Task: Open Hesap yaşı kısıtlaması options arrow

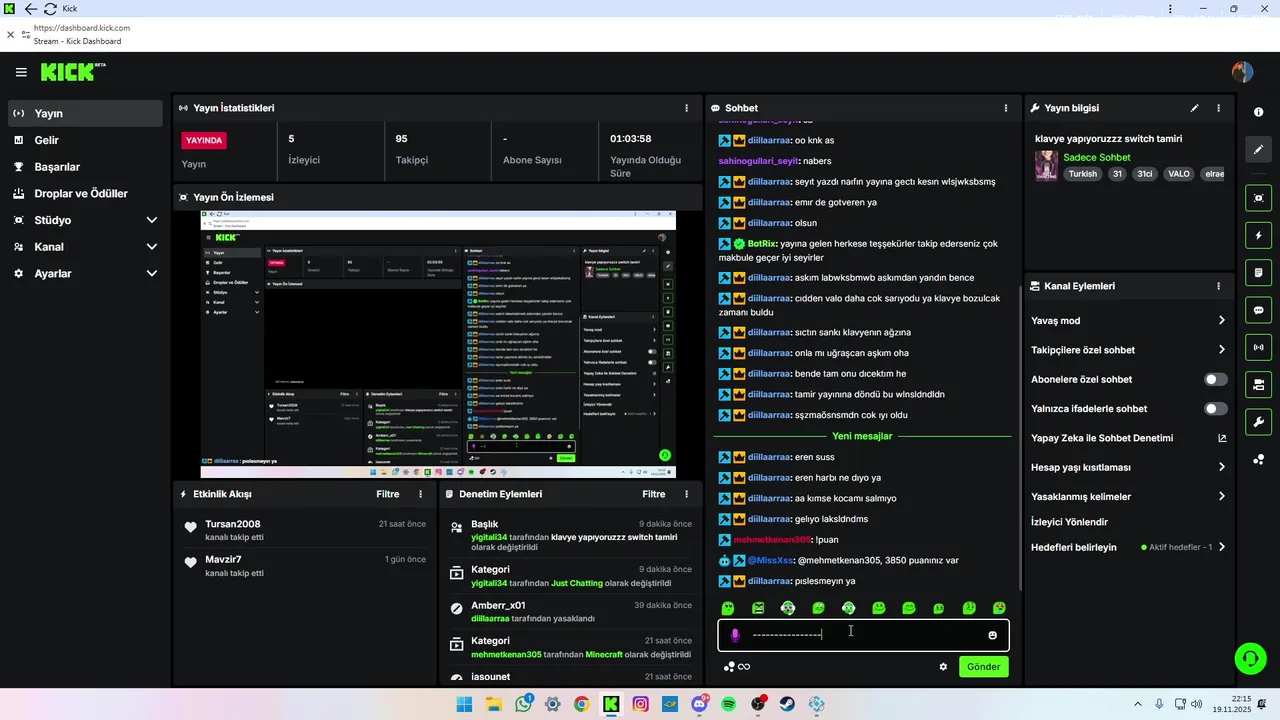Action: coord(1221,467)
